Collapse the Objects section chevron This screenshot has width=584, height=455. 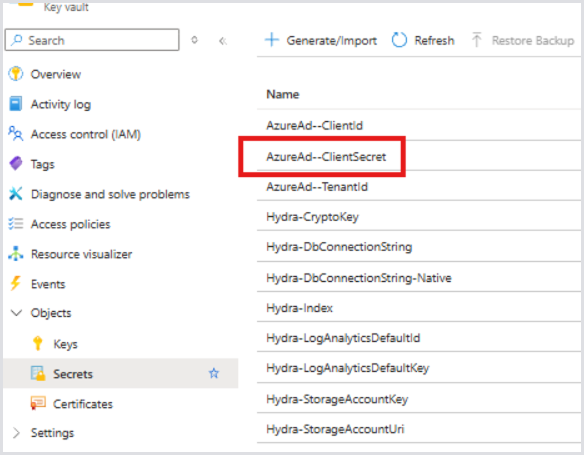point(16,313)
